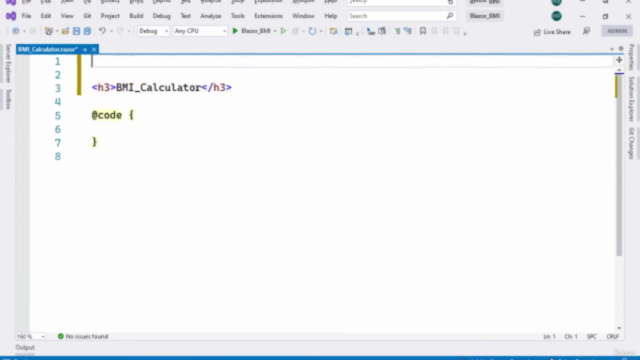Open the Git menu

(87, 16)
